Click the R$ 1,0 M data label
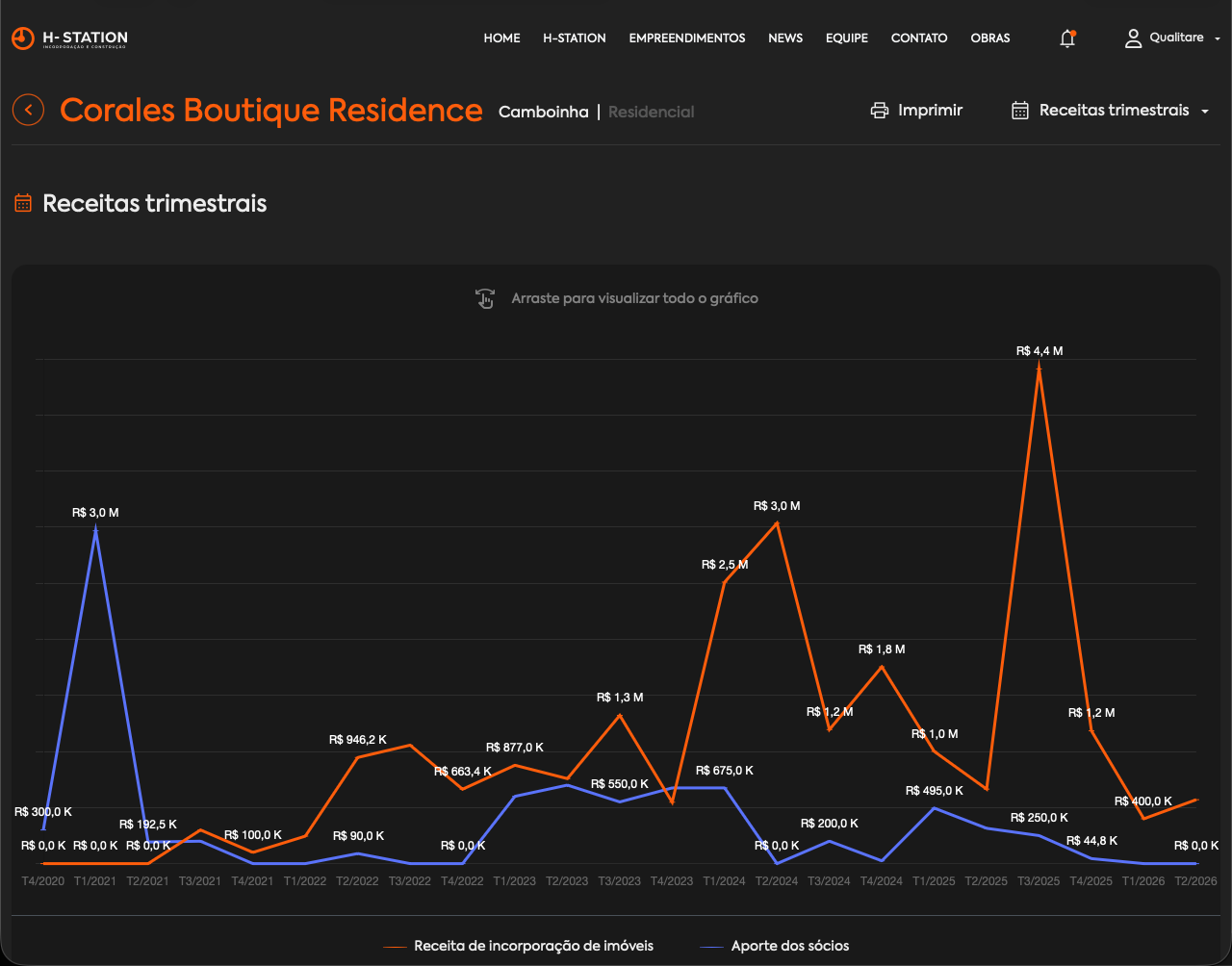 pyautogui.click(x=935, y=734)
